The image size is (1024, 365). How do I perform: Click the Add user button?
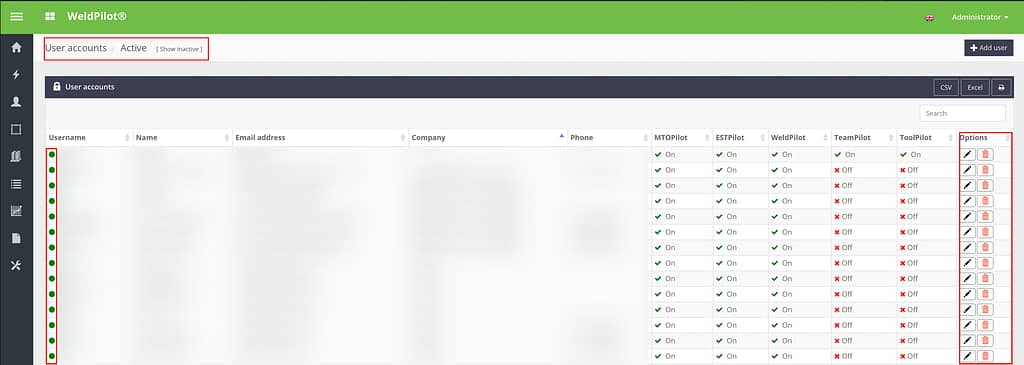[989, 48]
